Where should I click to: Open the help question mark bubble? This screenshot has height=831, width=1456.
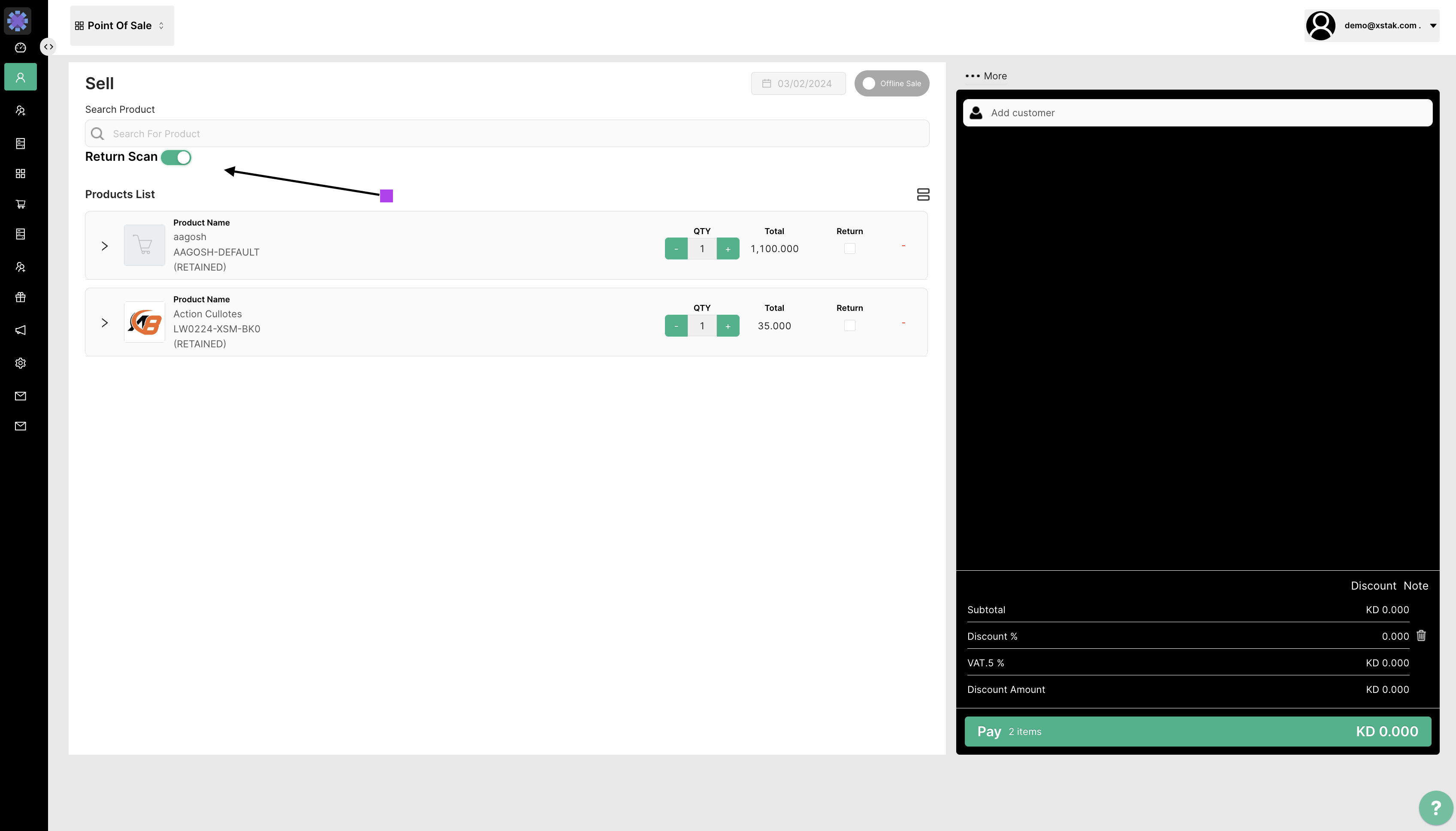[1435, 807]
